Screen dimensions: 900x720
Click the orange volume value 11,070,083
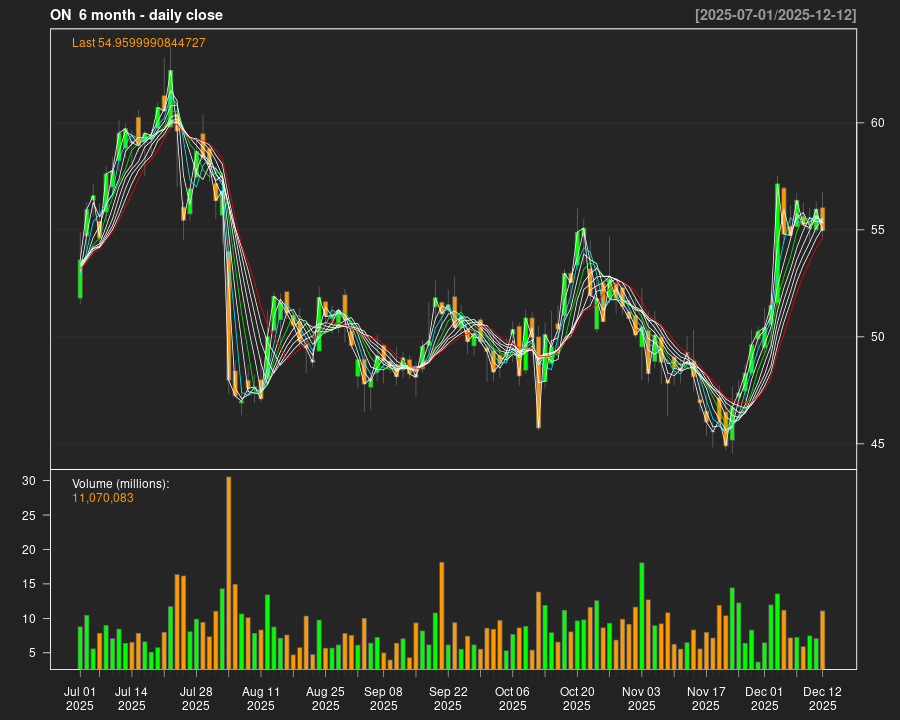pyautogui.click(x=103, y=498)
